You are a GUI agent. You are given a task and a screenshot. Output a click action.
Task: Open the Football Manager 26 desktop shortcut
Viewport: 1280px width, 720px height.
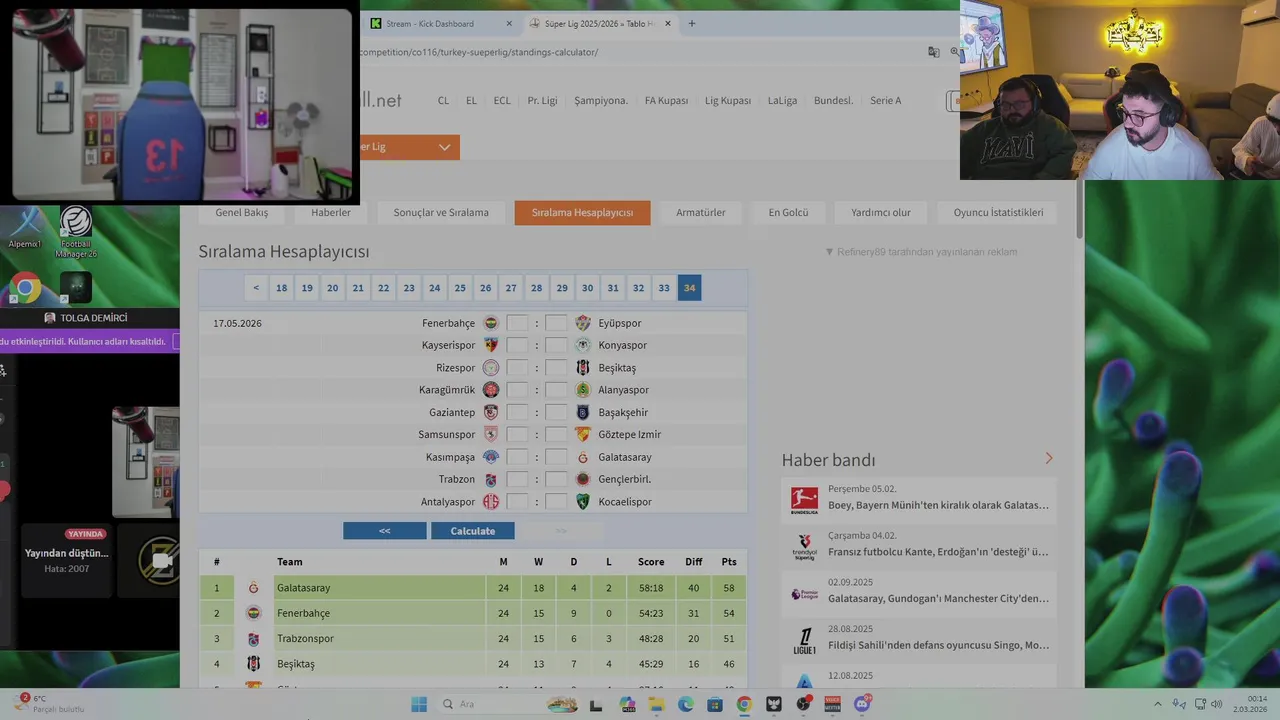(x=76, y=232)
